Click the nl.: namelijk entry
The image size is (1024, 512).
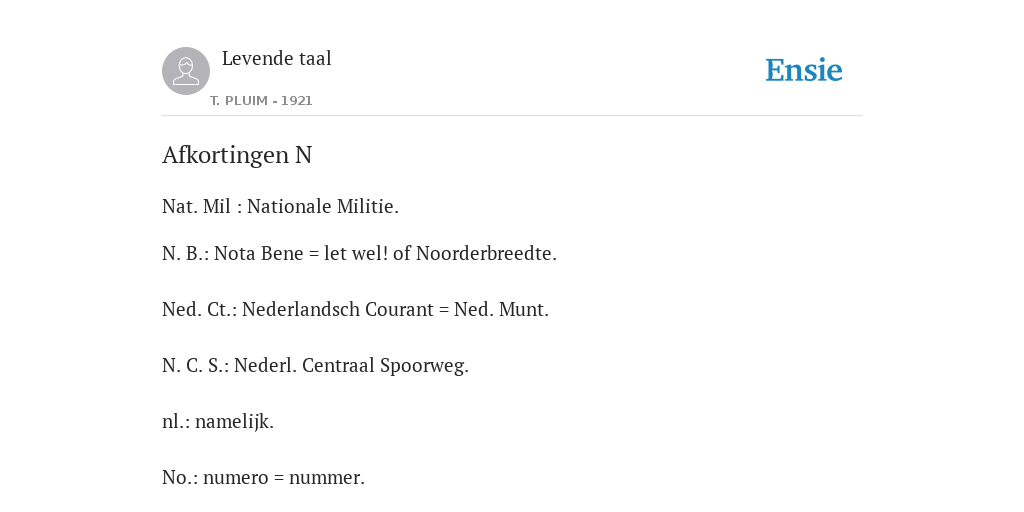point(218,422)
